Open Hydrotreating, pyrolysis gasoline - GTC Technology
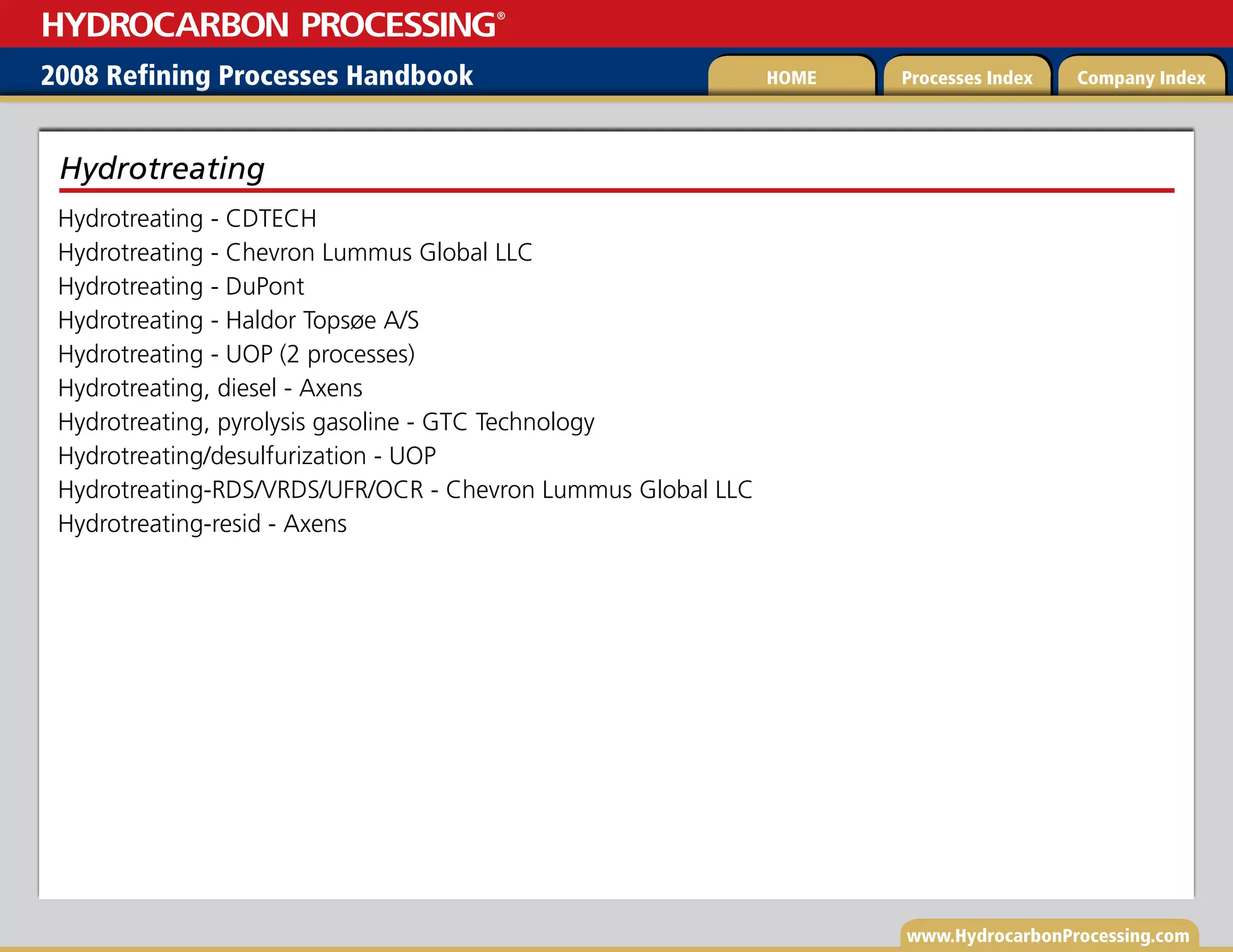1233x952 pixels. pyautogui.click(x=326, y=422)
